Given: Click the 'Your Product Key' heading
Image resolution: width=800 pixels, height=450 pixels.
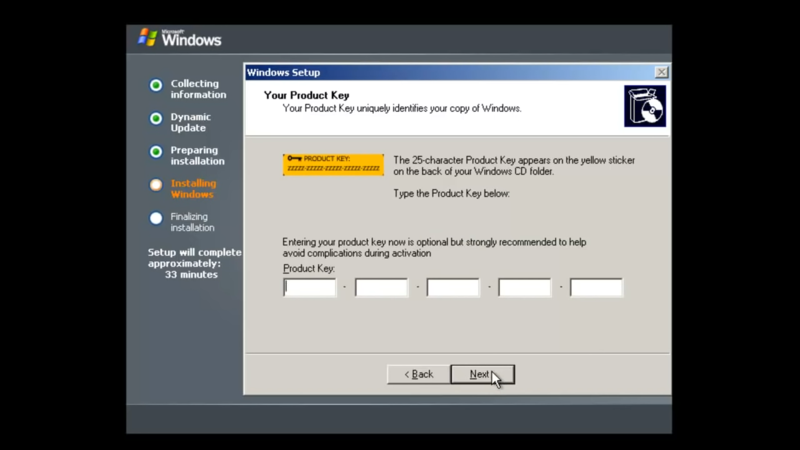Looking at the screenshot, I should point(306,95).
